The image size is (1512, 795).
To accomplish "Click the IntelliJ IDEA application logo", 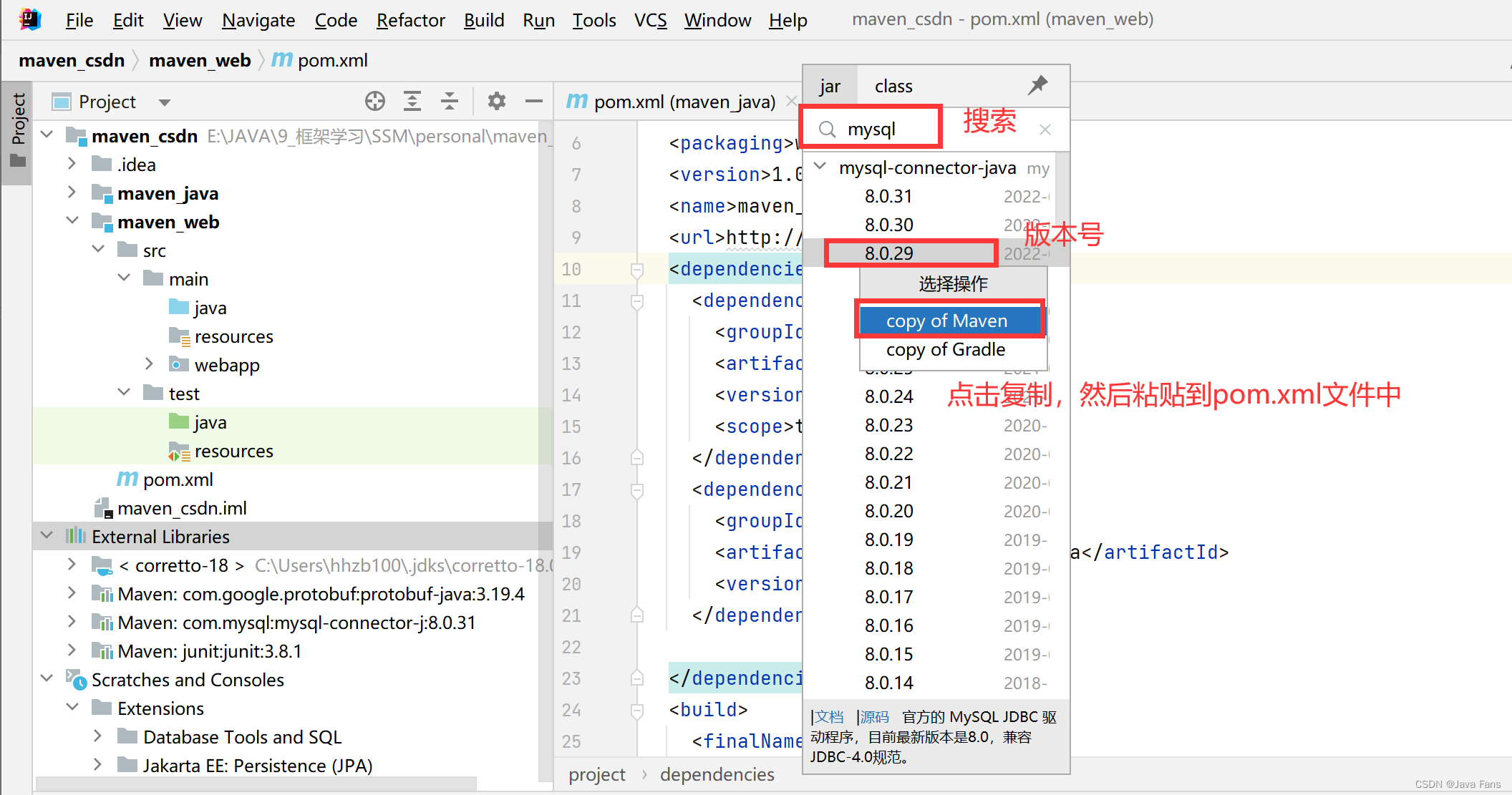I will [x=30, y=19].
